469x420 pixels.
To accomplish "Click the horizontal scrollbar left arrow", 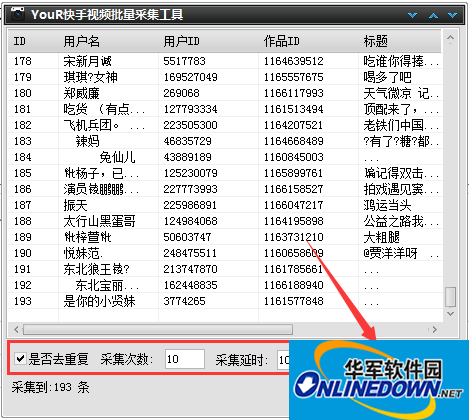I will point(16,330).
